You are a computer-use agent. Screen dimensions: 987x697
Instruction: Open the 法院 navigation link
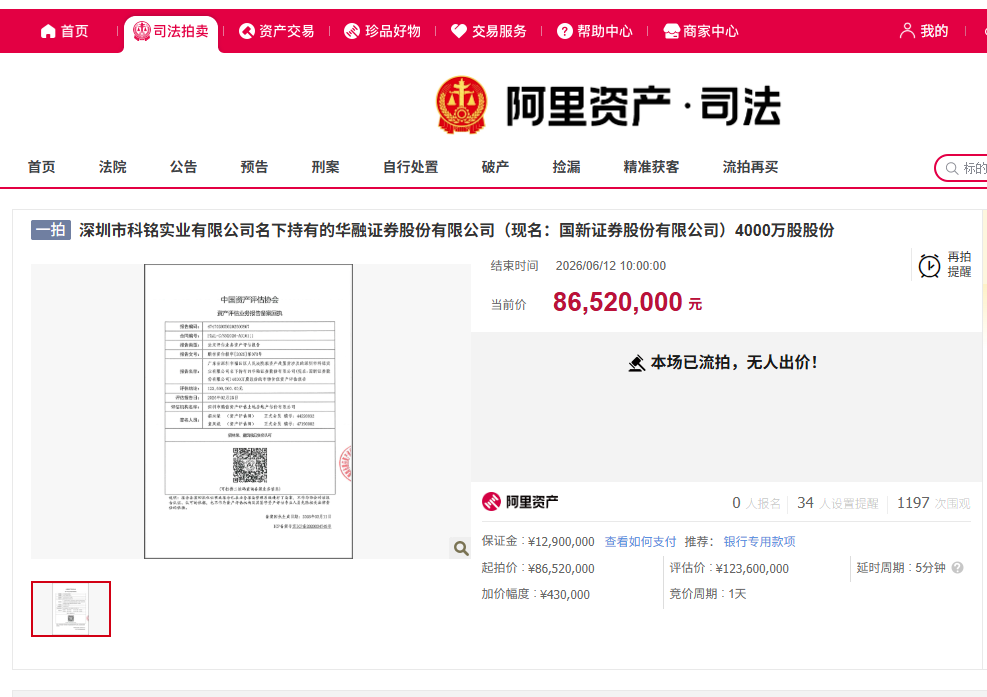(x=113, y=167)
